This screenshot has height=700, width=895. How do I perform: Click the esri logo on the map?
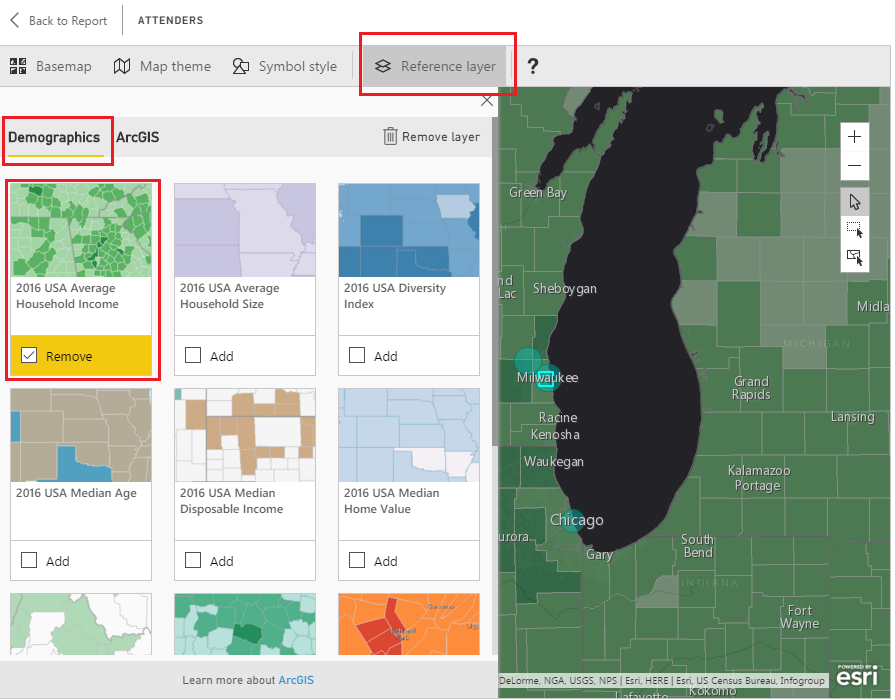tap(857, 675)
